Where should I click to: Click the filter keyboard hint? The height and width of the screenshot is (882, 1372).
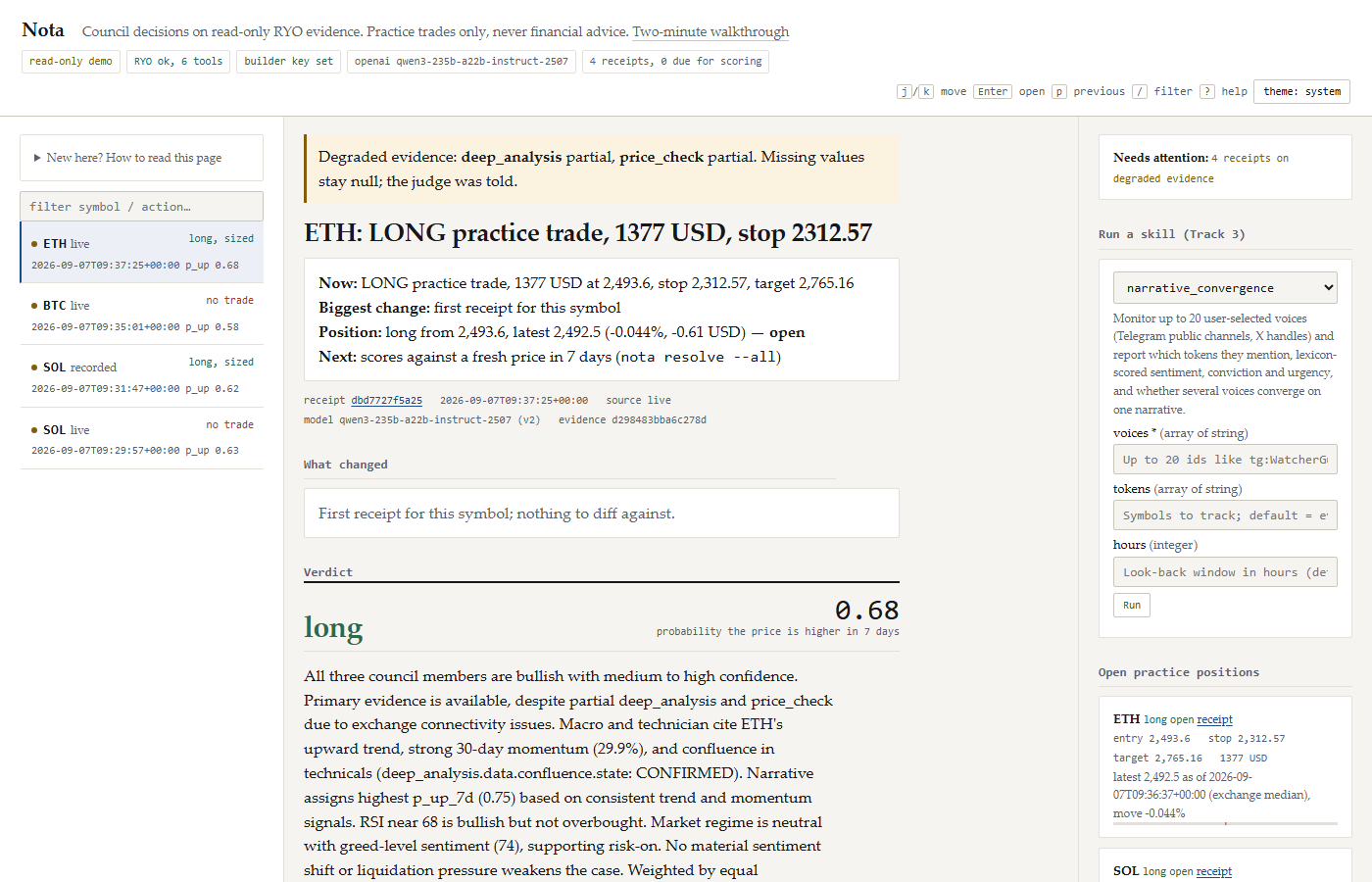pyautogui.click(x=1162, y=91)
